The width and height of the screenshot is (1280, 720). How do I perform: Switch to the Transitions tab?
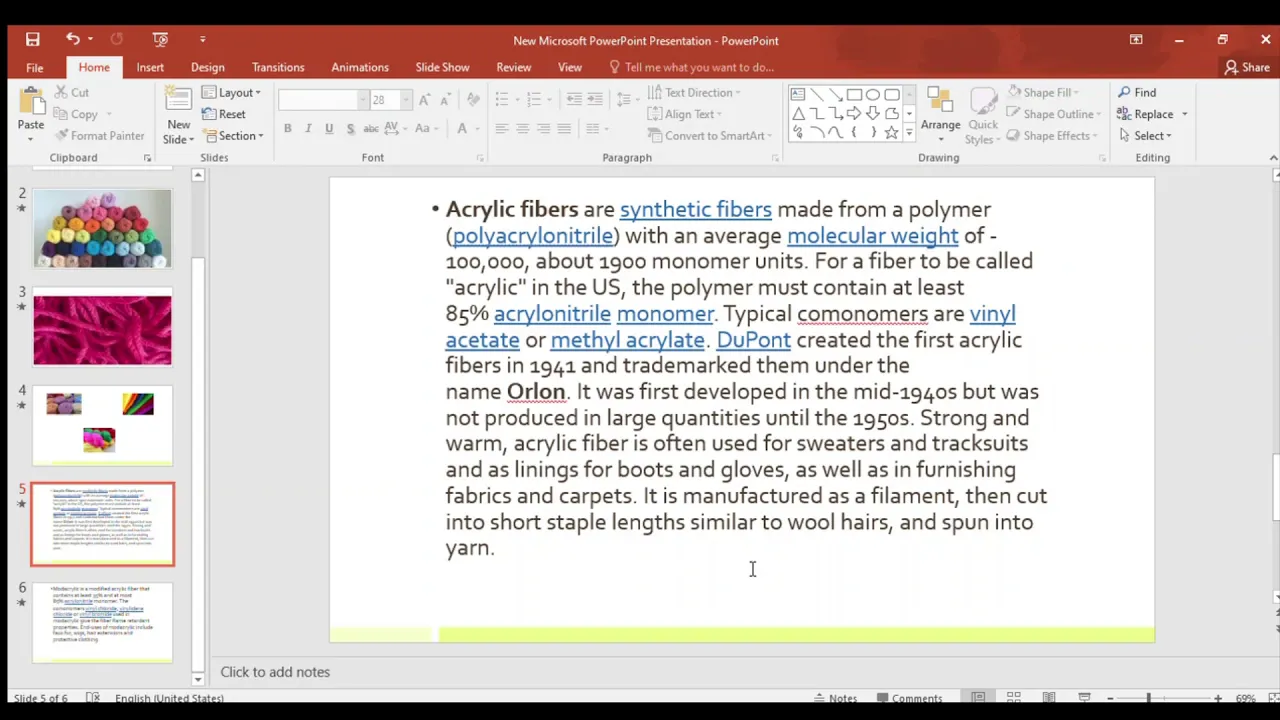pyautogui.click(x=278, y=67)
